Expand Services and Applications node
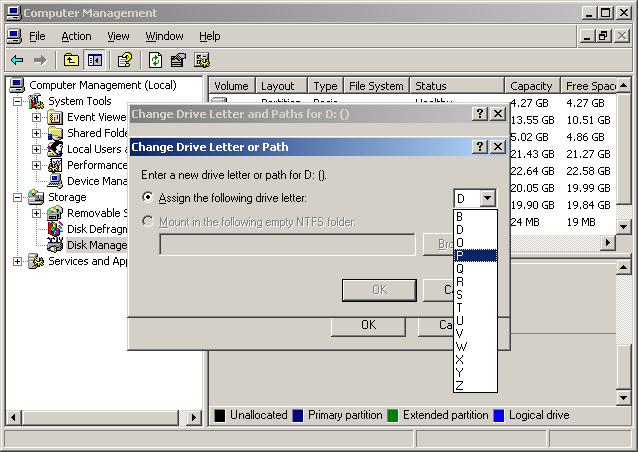 pos(17,261)
